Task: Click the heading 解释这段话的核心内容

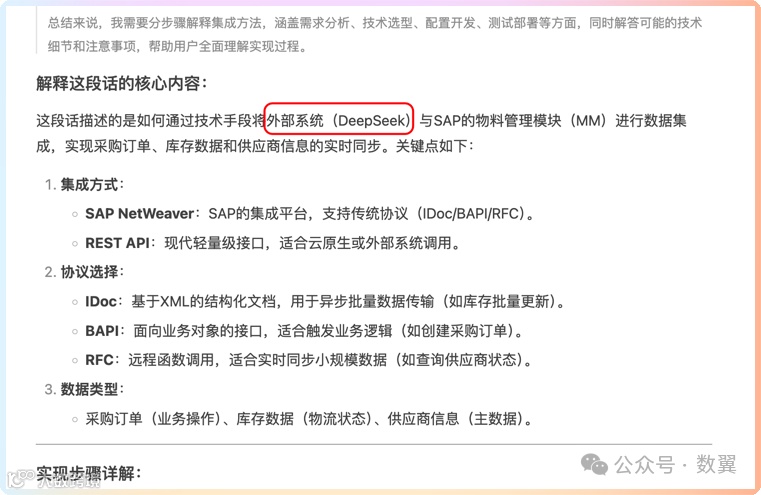Action: click(121, 83)
